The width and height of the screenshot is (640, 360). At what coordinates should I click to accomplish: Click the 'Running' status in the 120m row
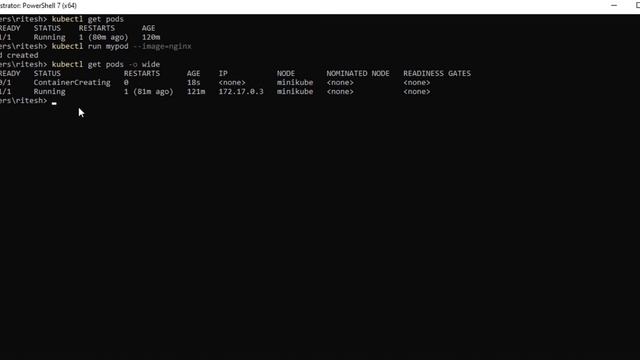49,37
